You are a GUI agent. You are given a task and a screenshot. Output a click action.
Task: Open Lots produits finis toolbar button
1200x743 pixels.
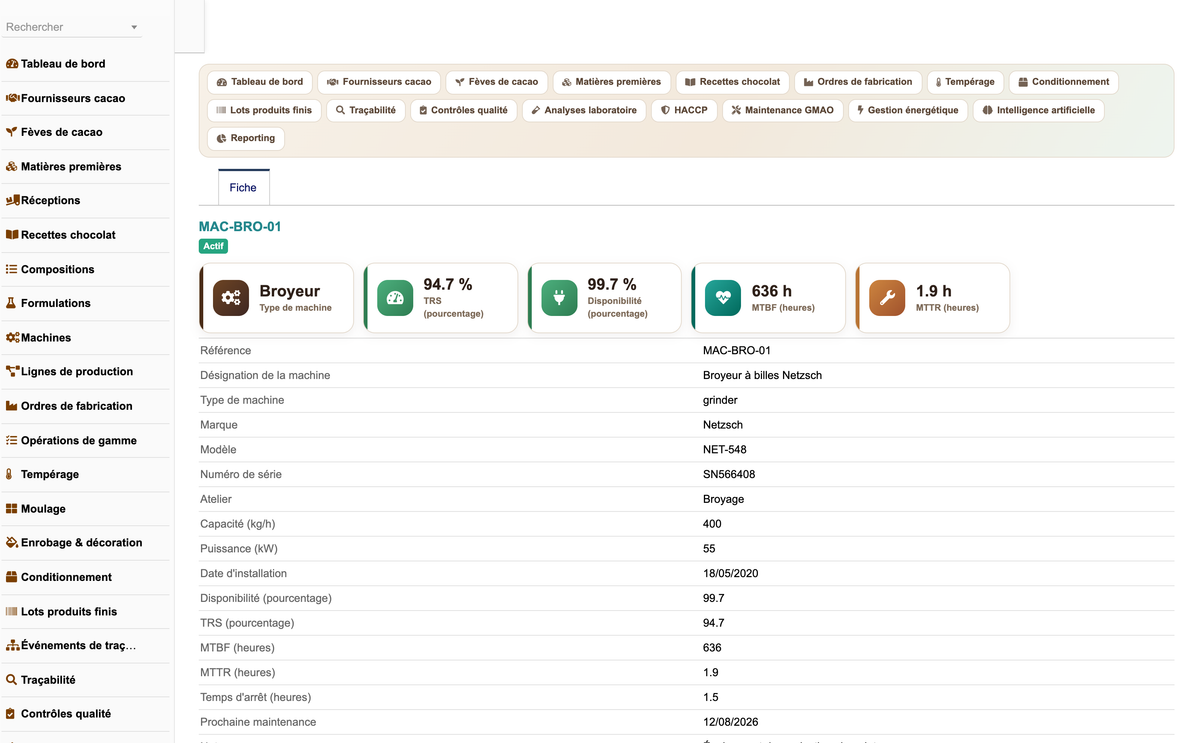tap(264, 110)
